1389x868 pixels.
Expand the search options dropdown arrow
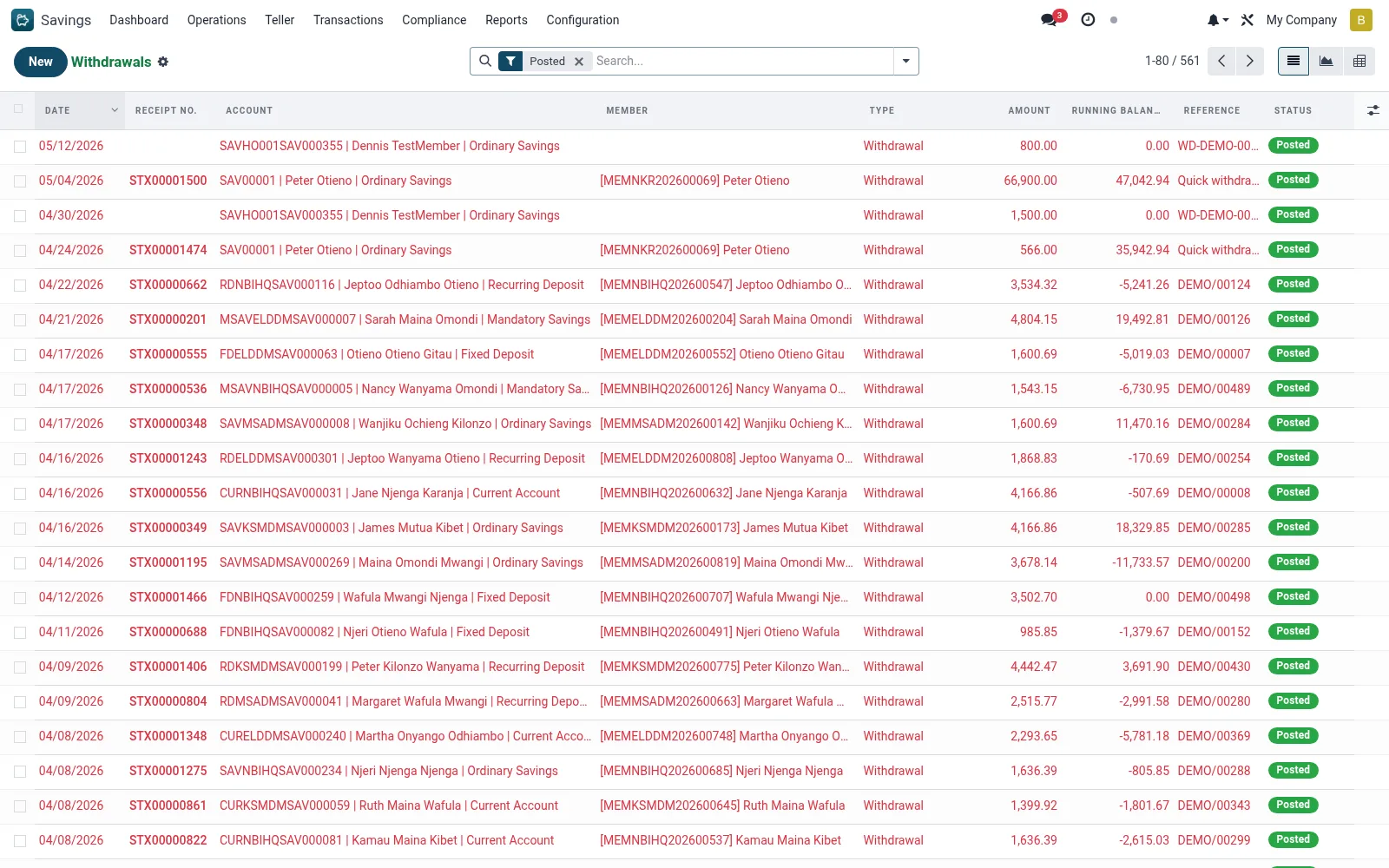coord(905,61)
